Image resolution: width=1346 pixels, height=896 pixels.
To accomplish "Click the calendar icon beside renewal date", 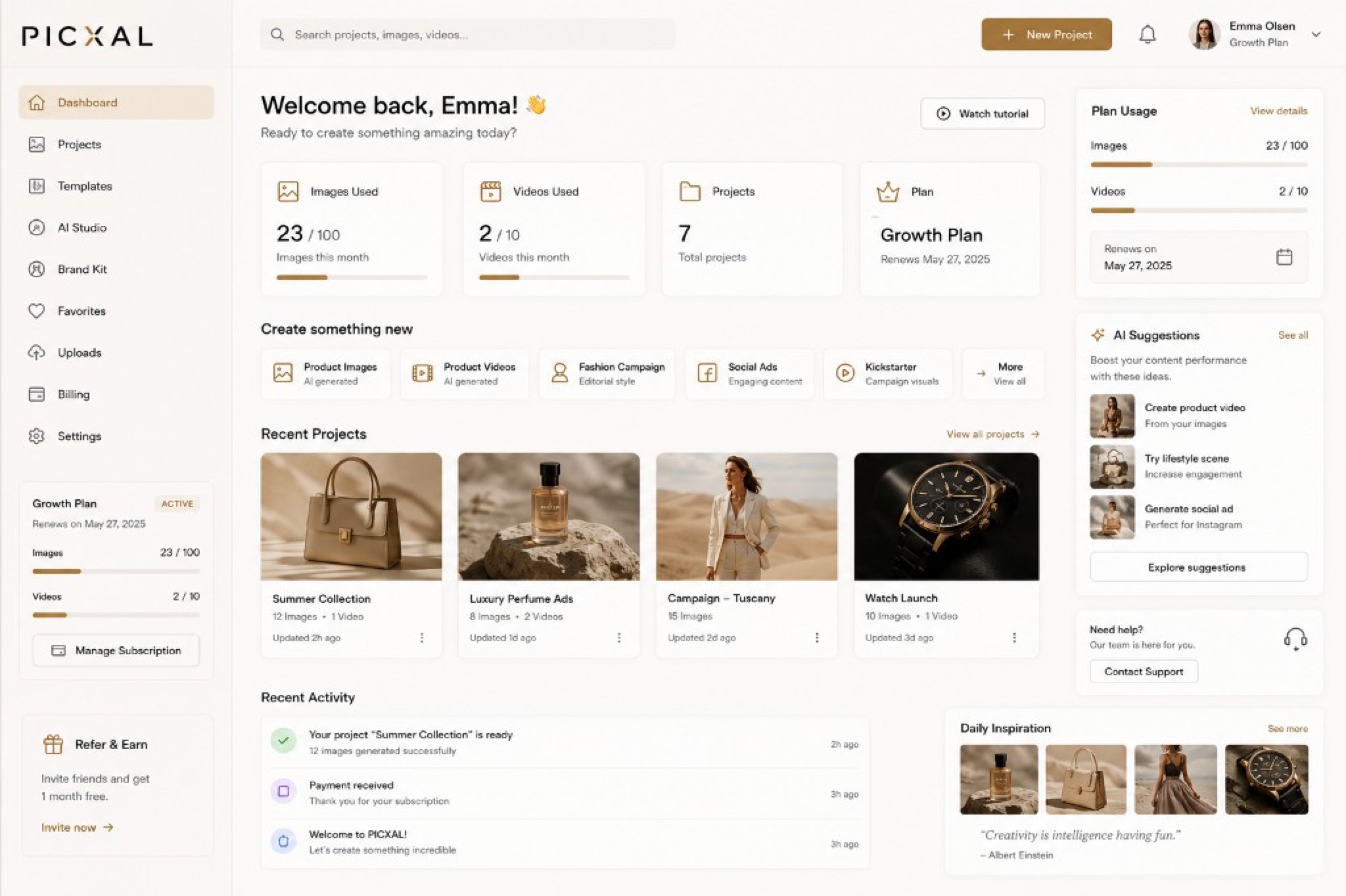I will (x=1284, y=257).
